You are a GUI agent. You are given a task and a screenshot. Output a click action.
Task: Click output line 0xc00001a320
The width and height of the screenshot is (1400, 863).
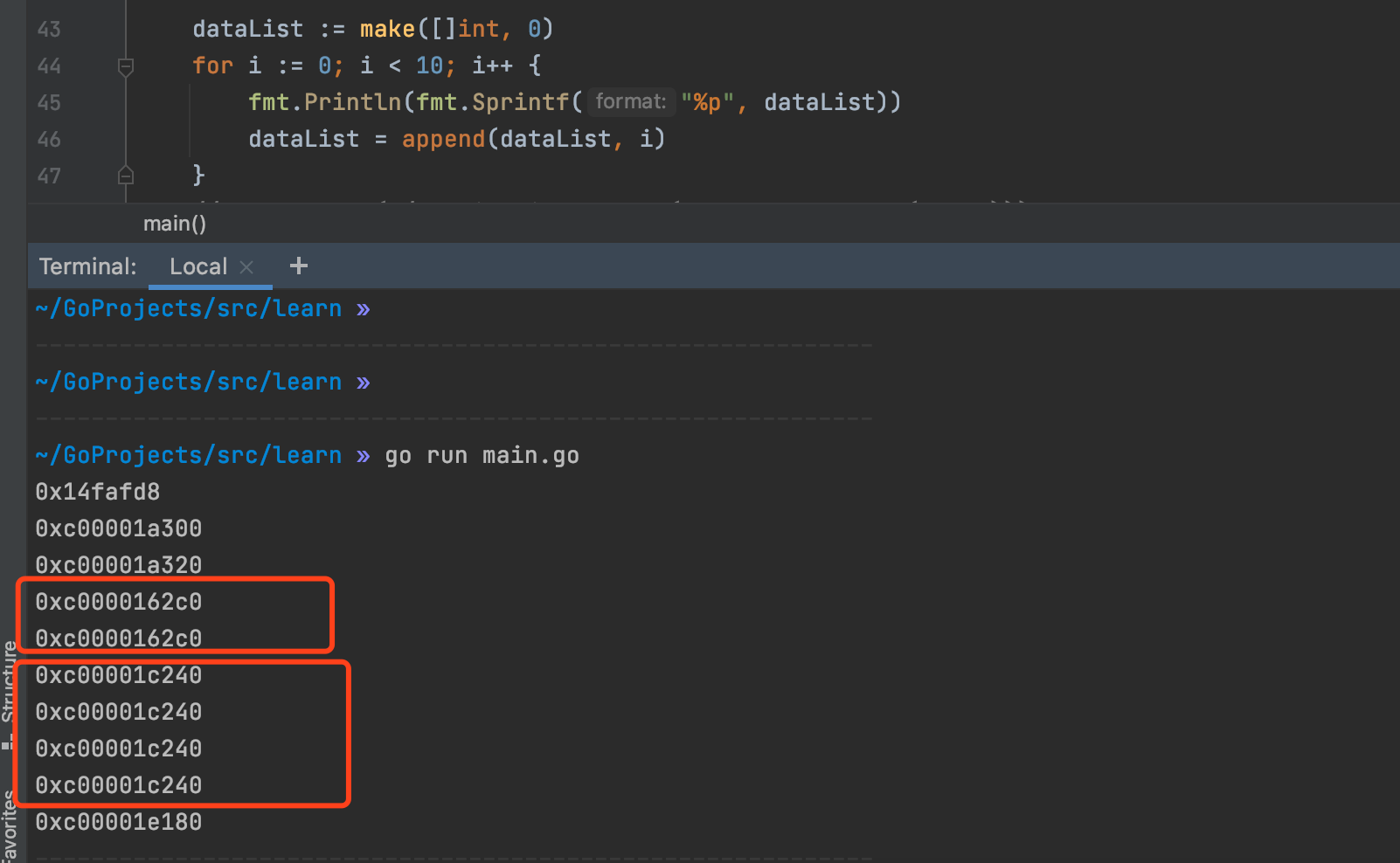click(x=119, y=565)
